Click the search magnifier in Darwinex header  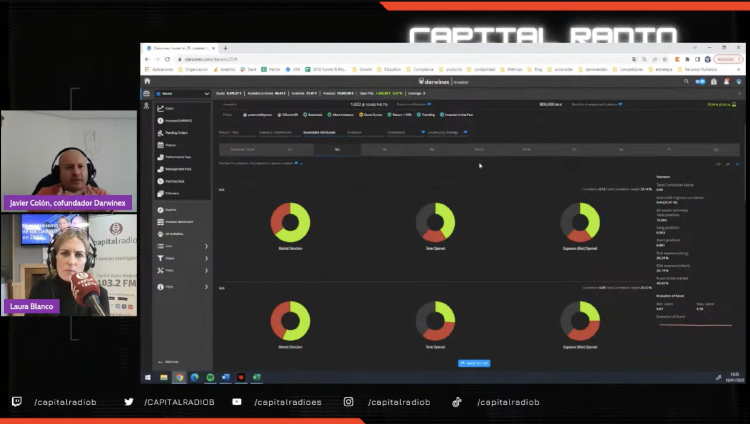click(686, 81)
